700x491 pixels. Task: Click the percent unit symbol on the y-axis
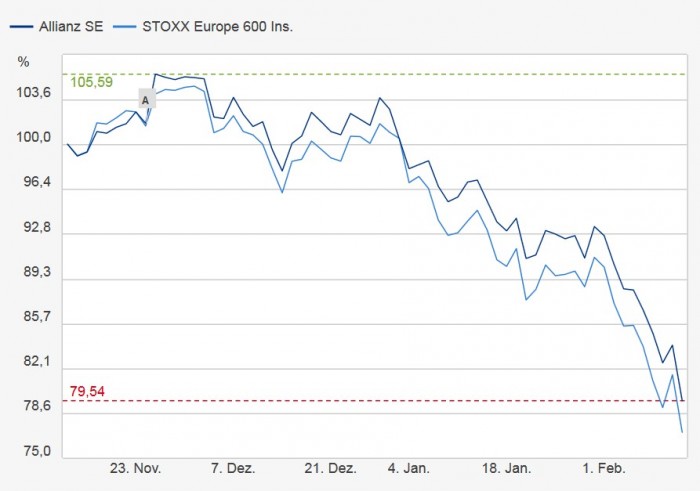(x=24, y=61)
